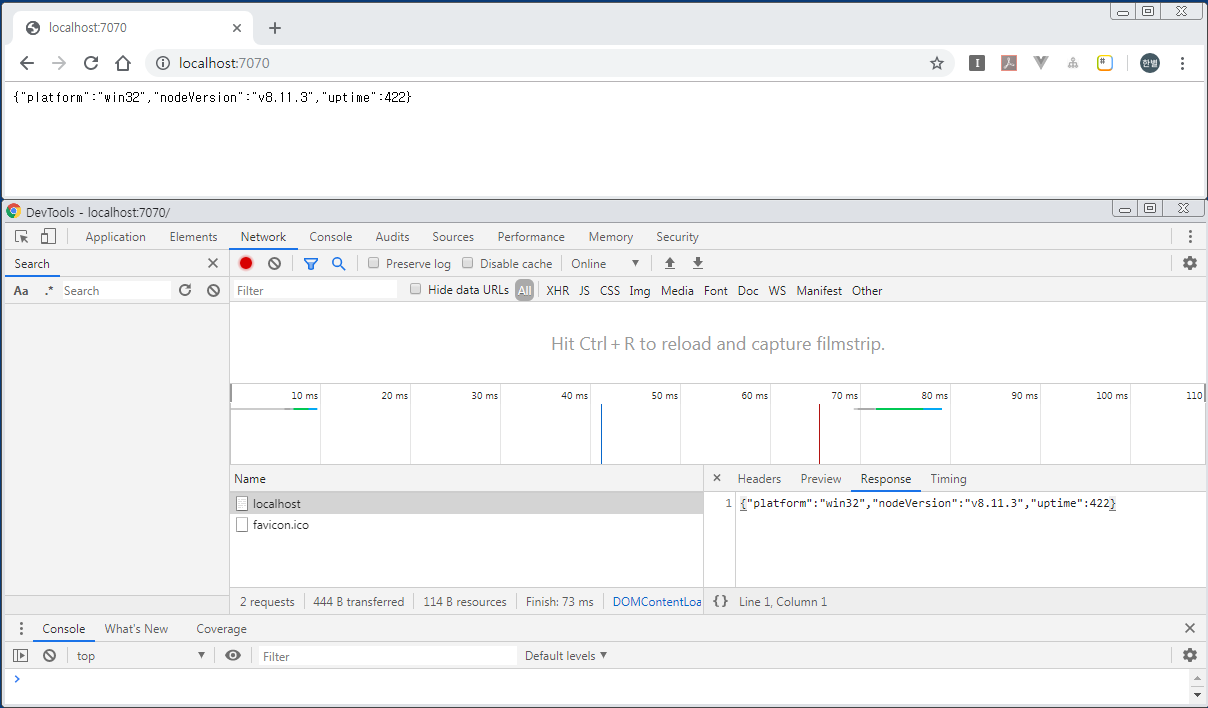Click the console Filter input box

(388, 656)
